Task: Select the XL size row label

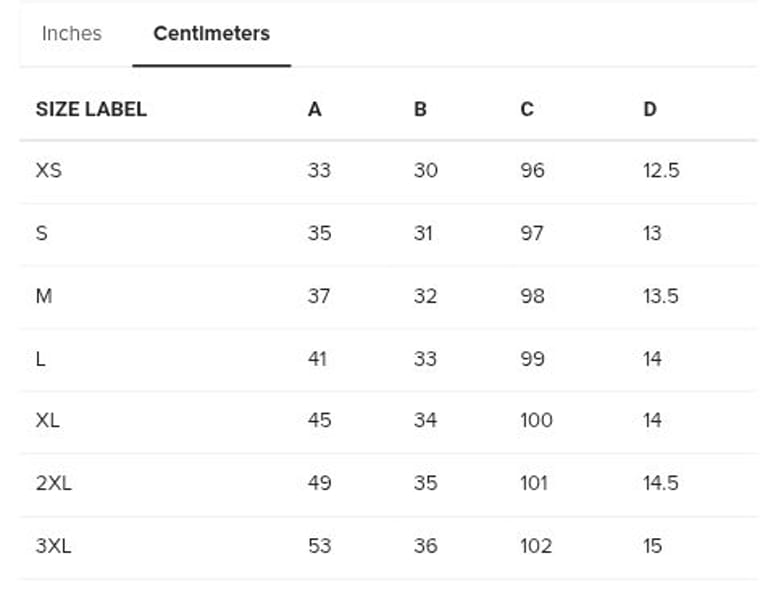Action: pyautogui.click(x=47, y=421)
